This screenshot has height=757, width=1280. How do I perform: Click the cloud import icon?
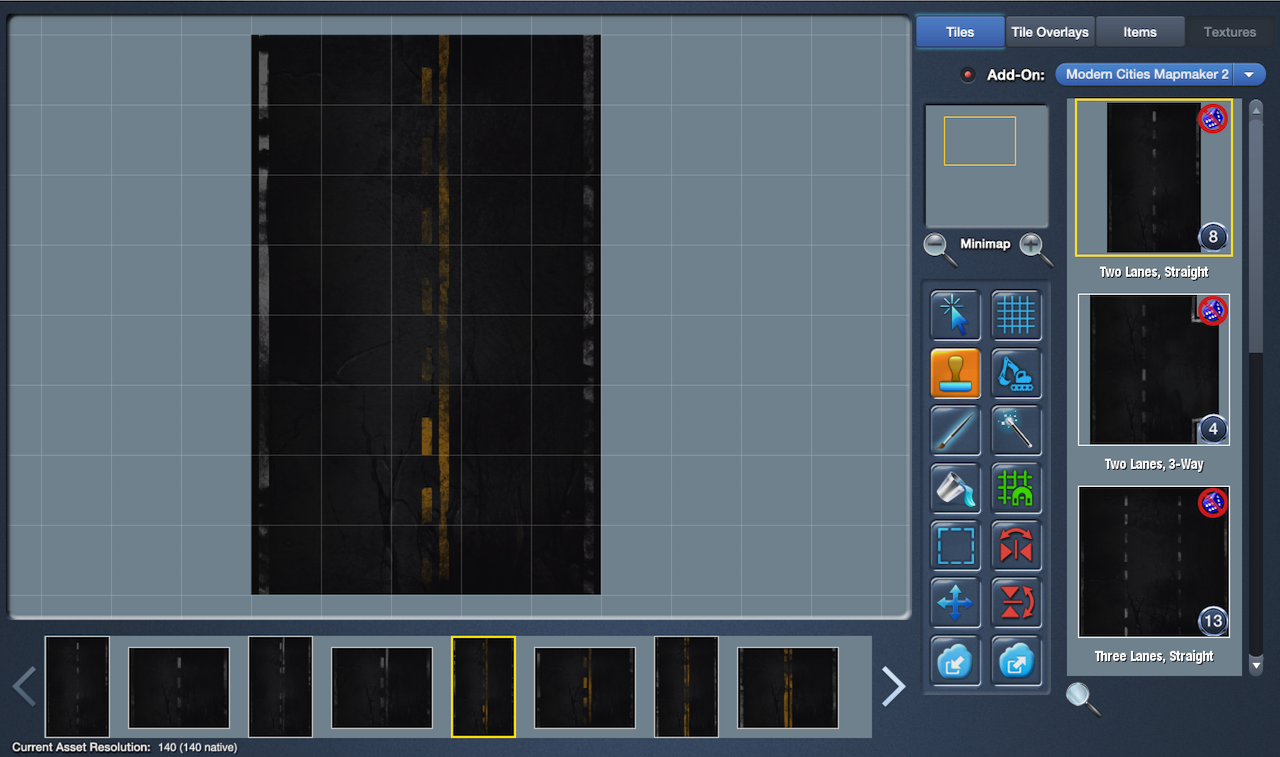tap(955, 661)
